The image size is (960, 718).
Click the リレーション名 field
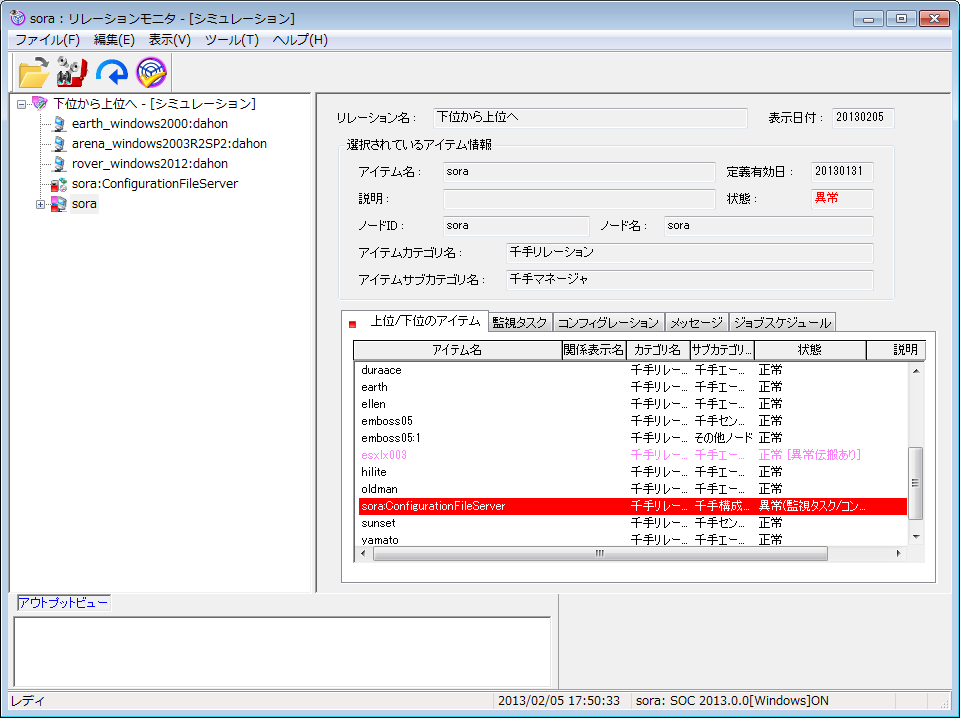point(590,118)
